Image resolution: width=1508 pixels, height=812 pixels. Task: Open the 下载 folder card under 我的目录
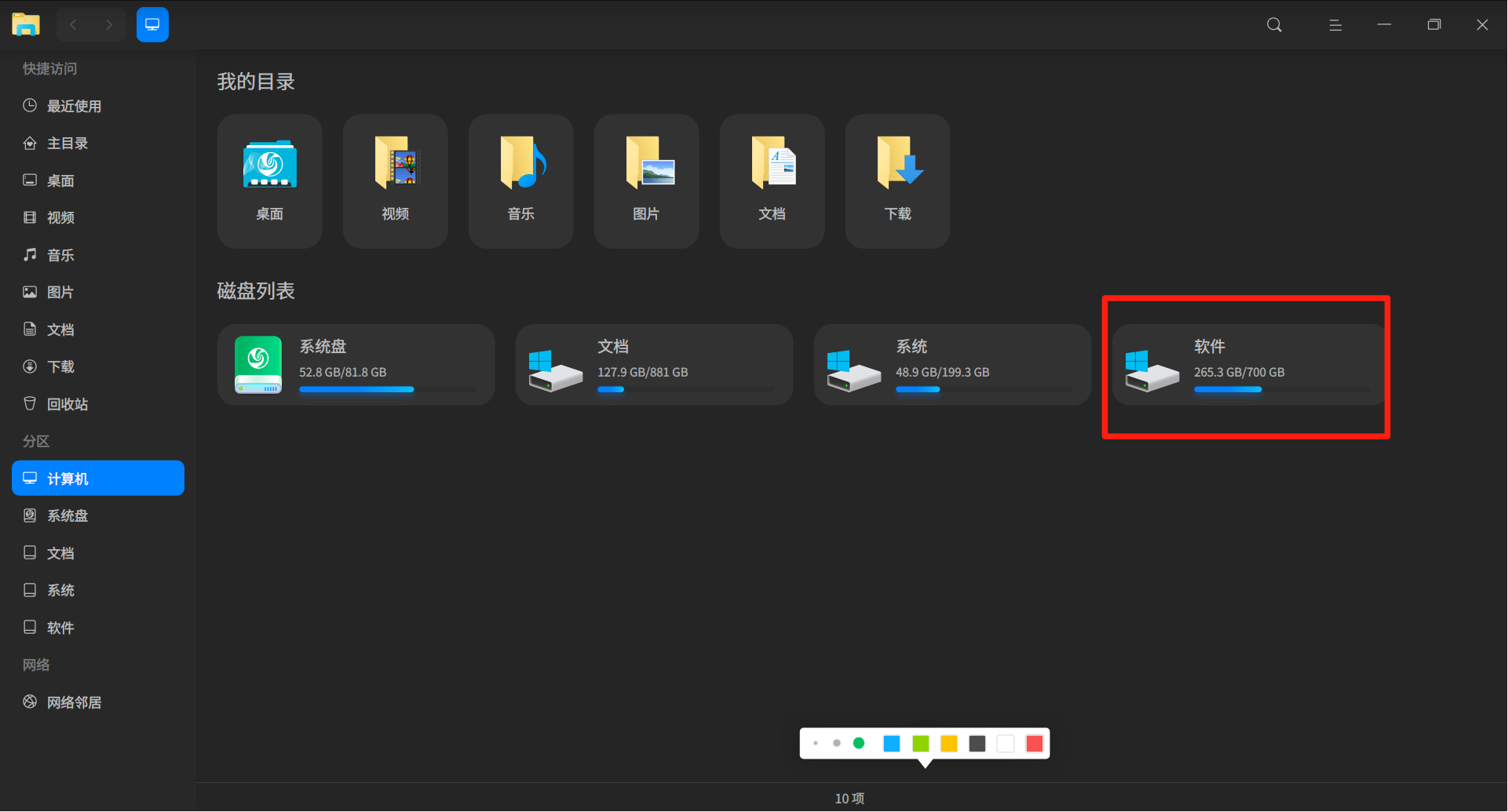(898, 181)
